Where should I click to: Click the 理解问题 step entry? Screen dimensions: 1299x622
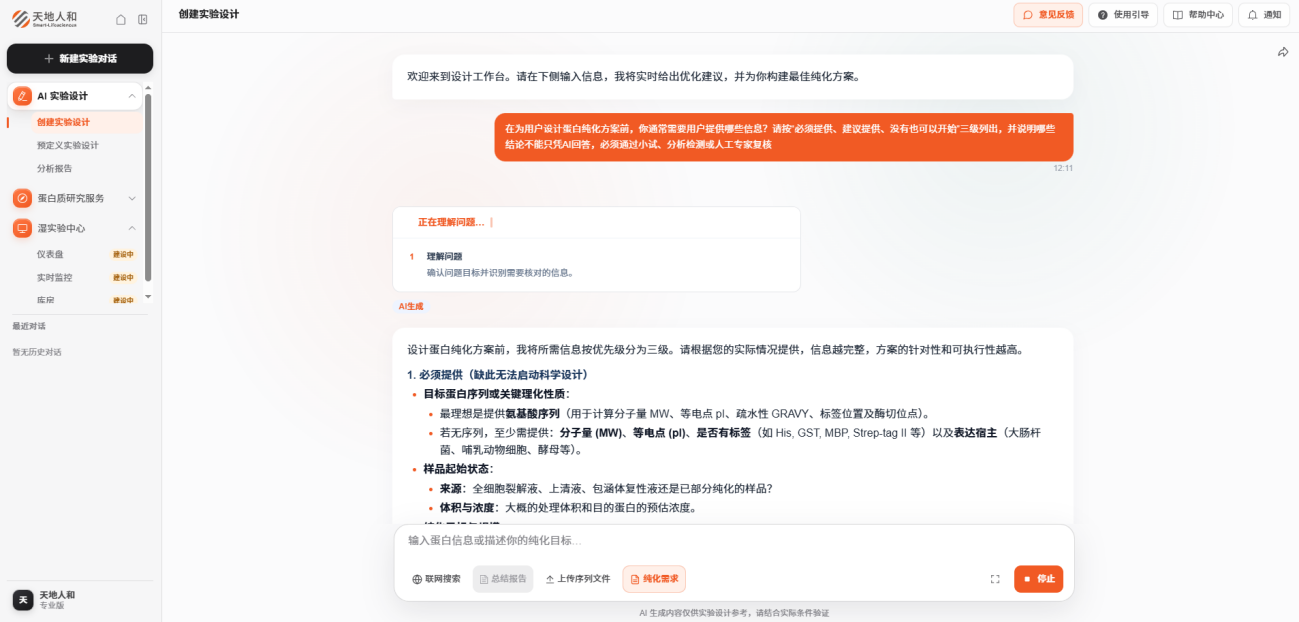click(596, 264)
